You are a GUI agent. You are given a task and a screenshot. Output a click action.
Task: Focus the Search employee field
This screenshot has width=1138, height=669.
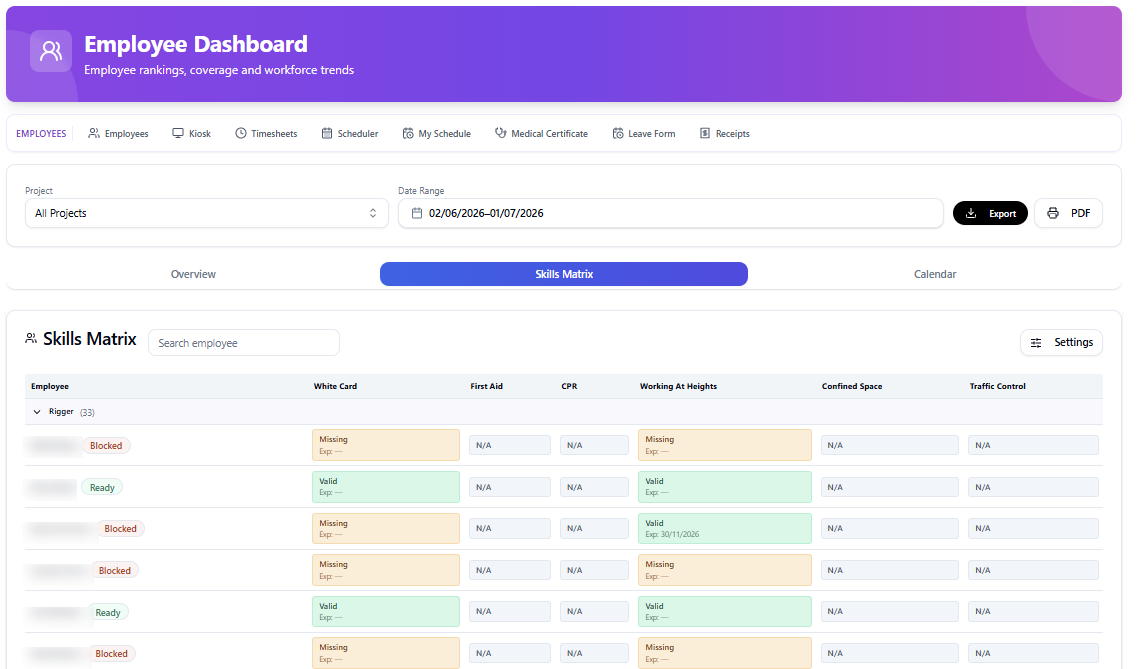244,342
